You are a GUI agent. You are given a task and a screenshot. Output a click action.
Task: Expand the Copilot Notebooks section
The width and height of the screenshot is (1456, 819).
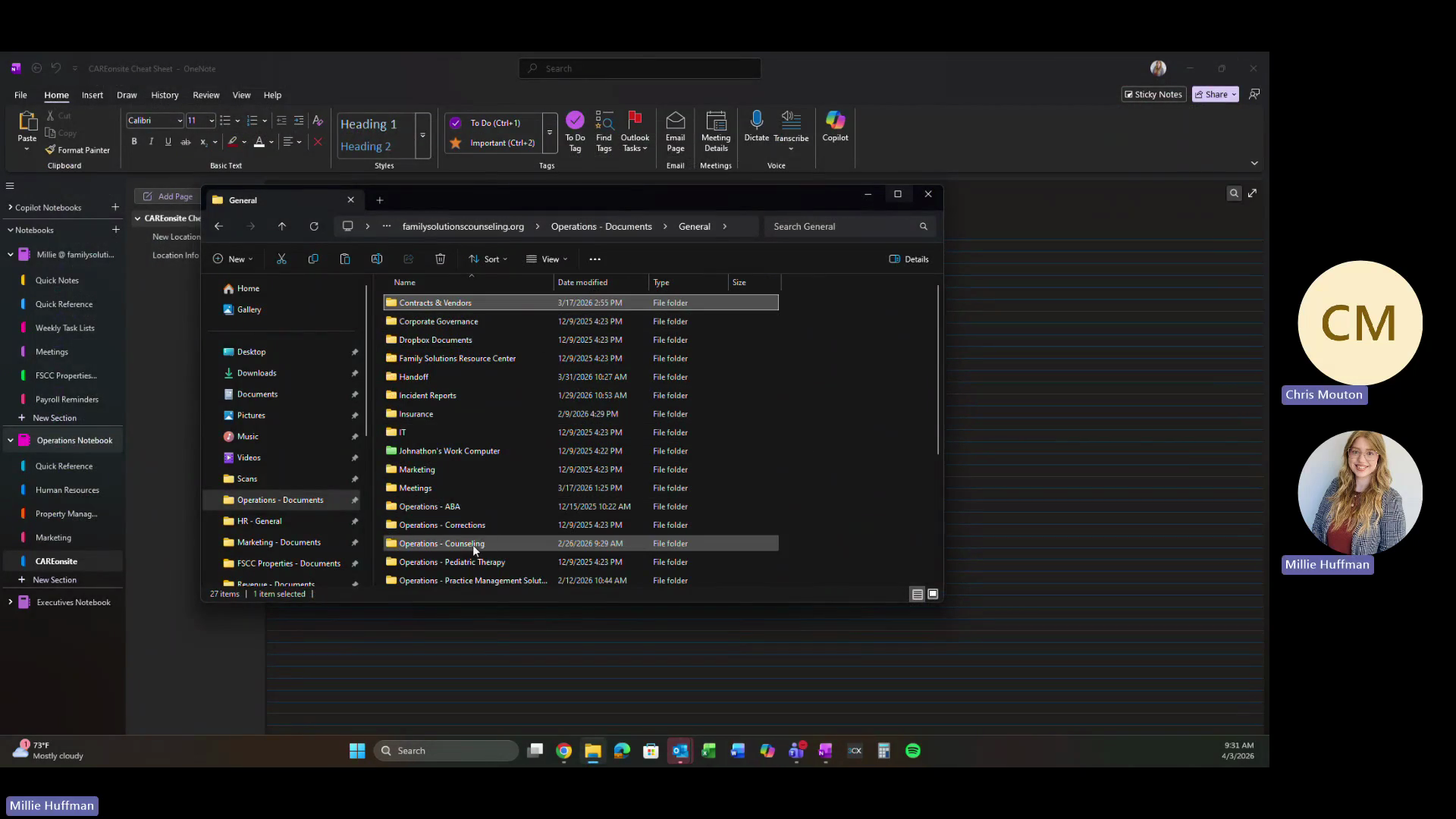coord(10,207)
